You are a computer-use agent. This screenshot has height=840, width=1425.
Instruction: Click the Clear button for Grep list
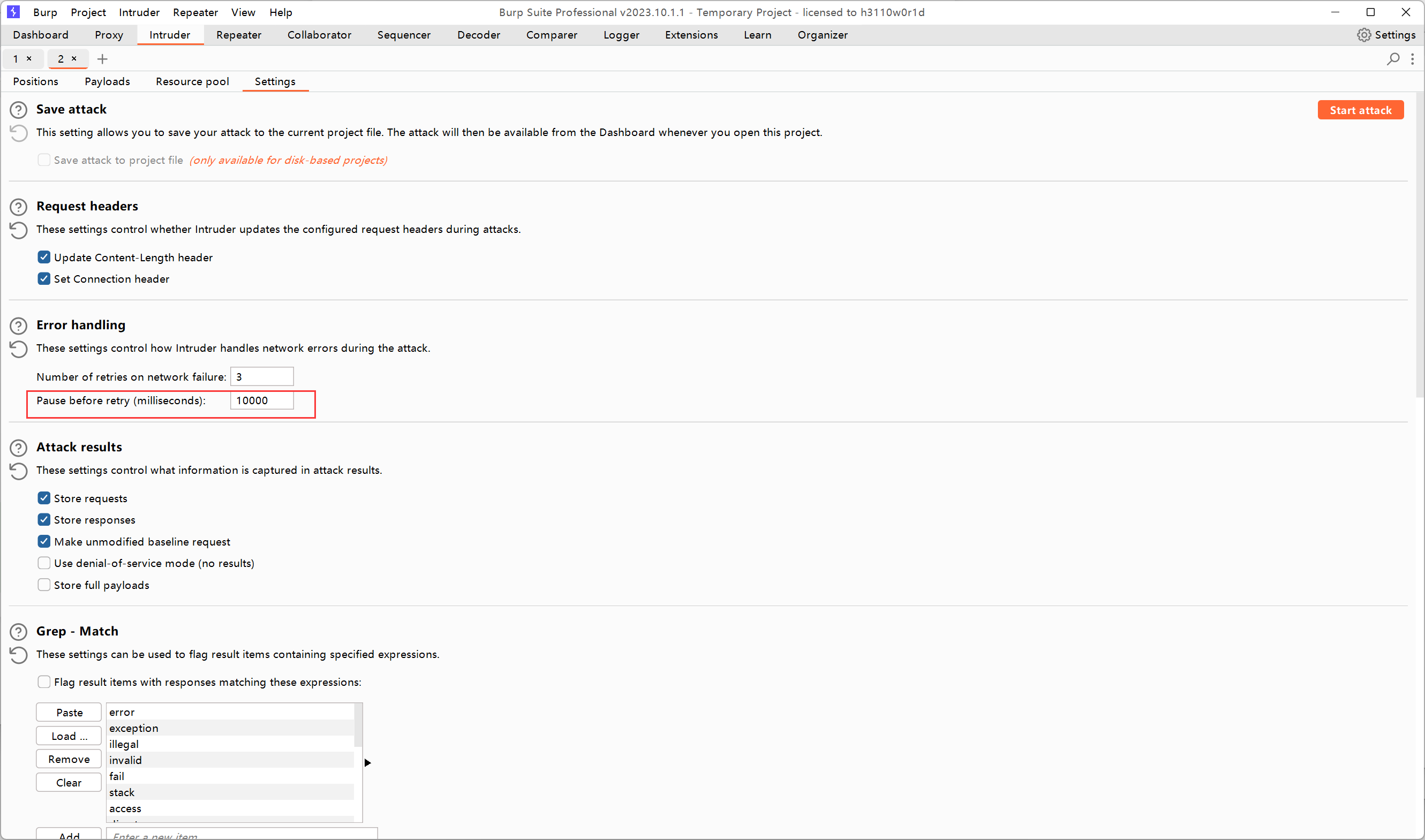69,783
